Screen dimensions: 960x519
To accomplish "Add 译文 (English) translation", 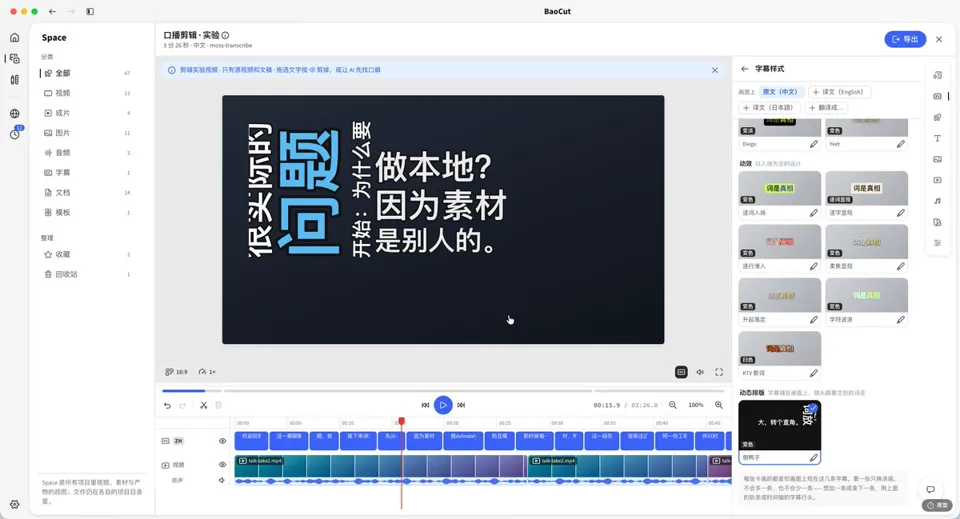I will point(838,92).
